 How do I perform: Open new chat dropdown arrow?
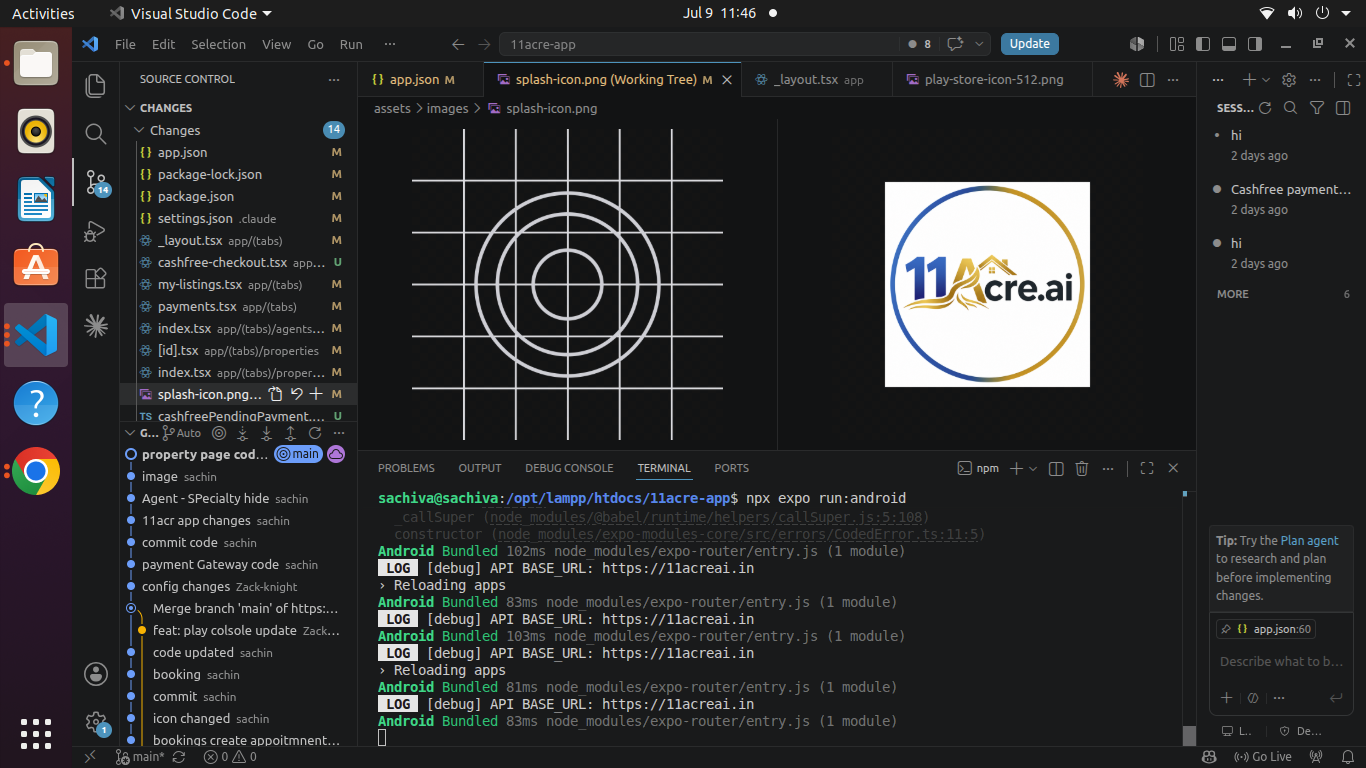[x=1266, y=80]
